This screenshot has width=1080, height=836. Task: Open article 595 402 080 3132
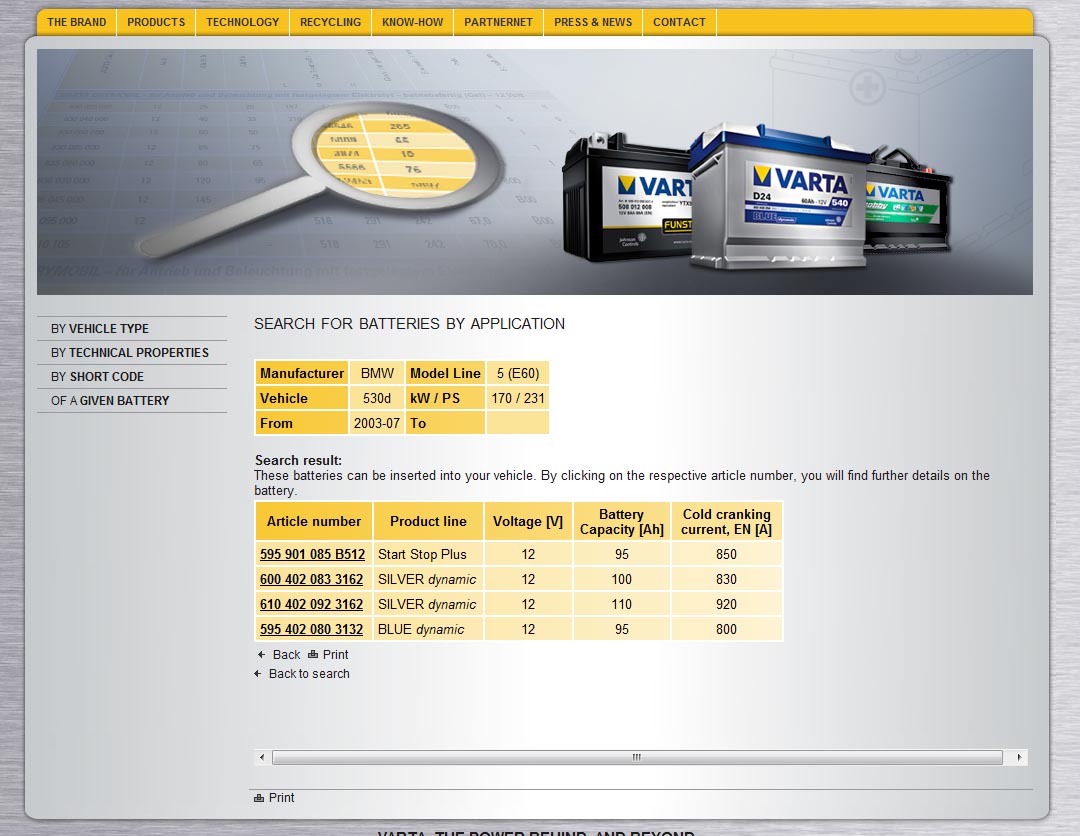pyautogui.click(x=311, y=629)
